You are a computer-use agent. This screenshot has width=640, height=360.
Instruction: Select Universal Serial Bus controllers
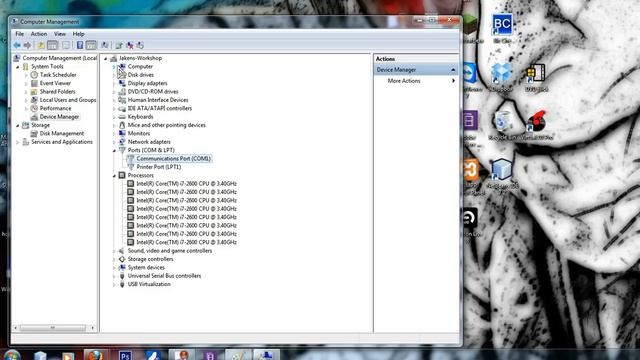[x=164, y=276]
